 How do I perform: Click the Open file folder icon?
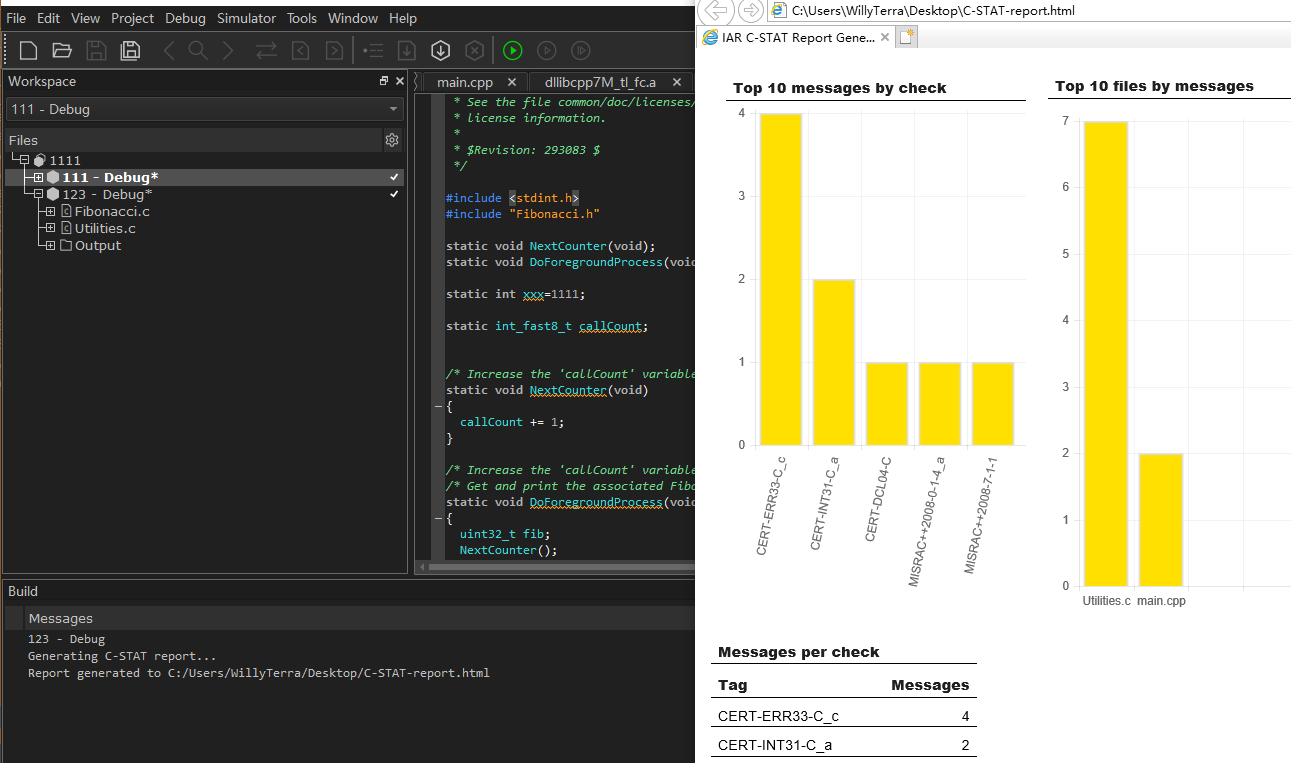(x=62, y=50)
